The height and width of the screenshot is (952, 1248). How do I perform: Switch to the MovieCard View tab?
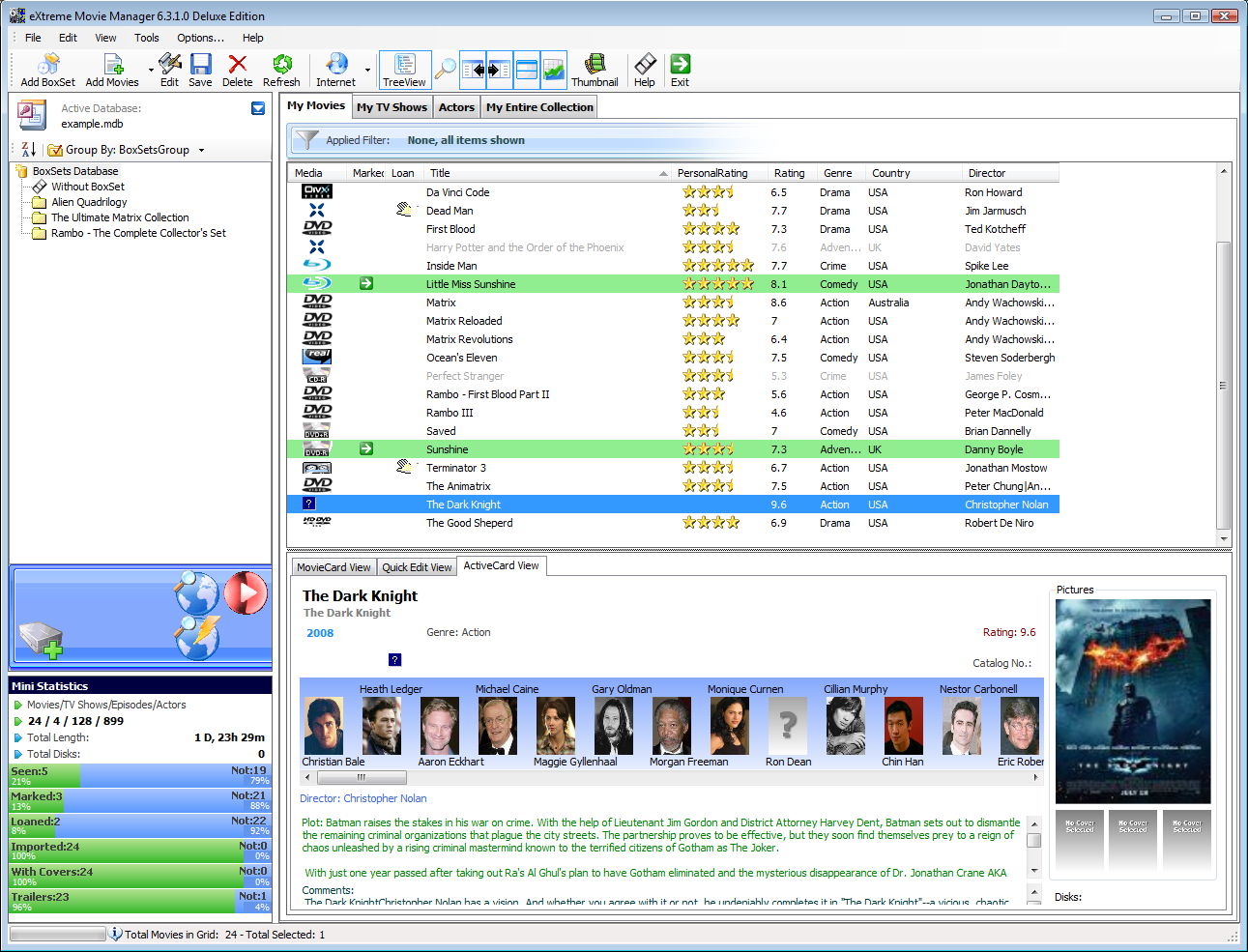334,567
